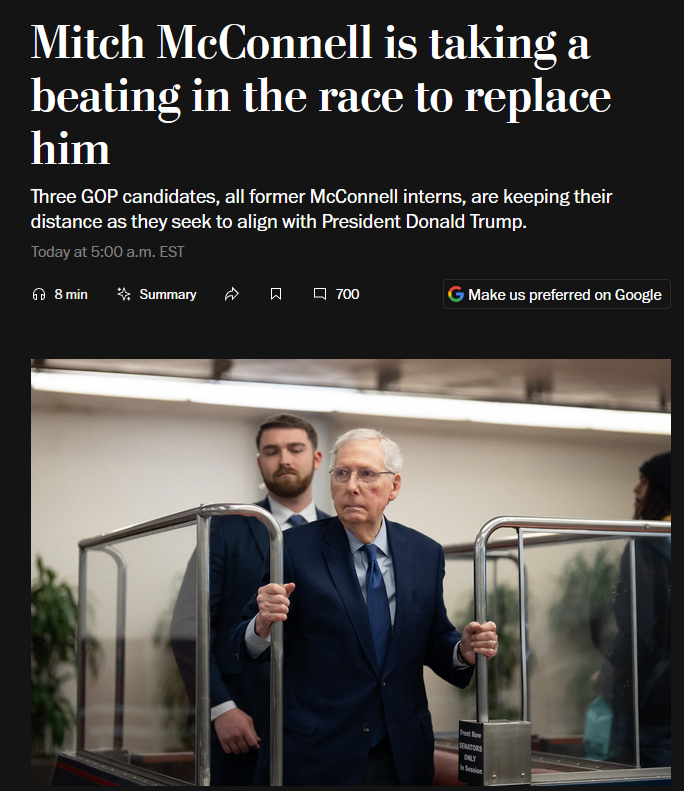Click the headphones listen icon
Image resolution: width=684 pixels, height=791 pixels.
[39, 294]
